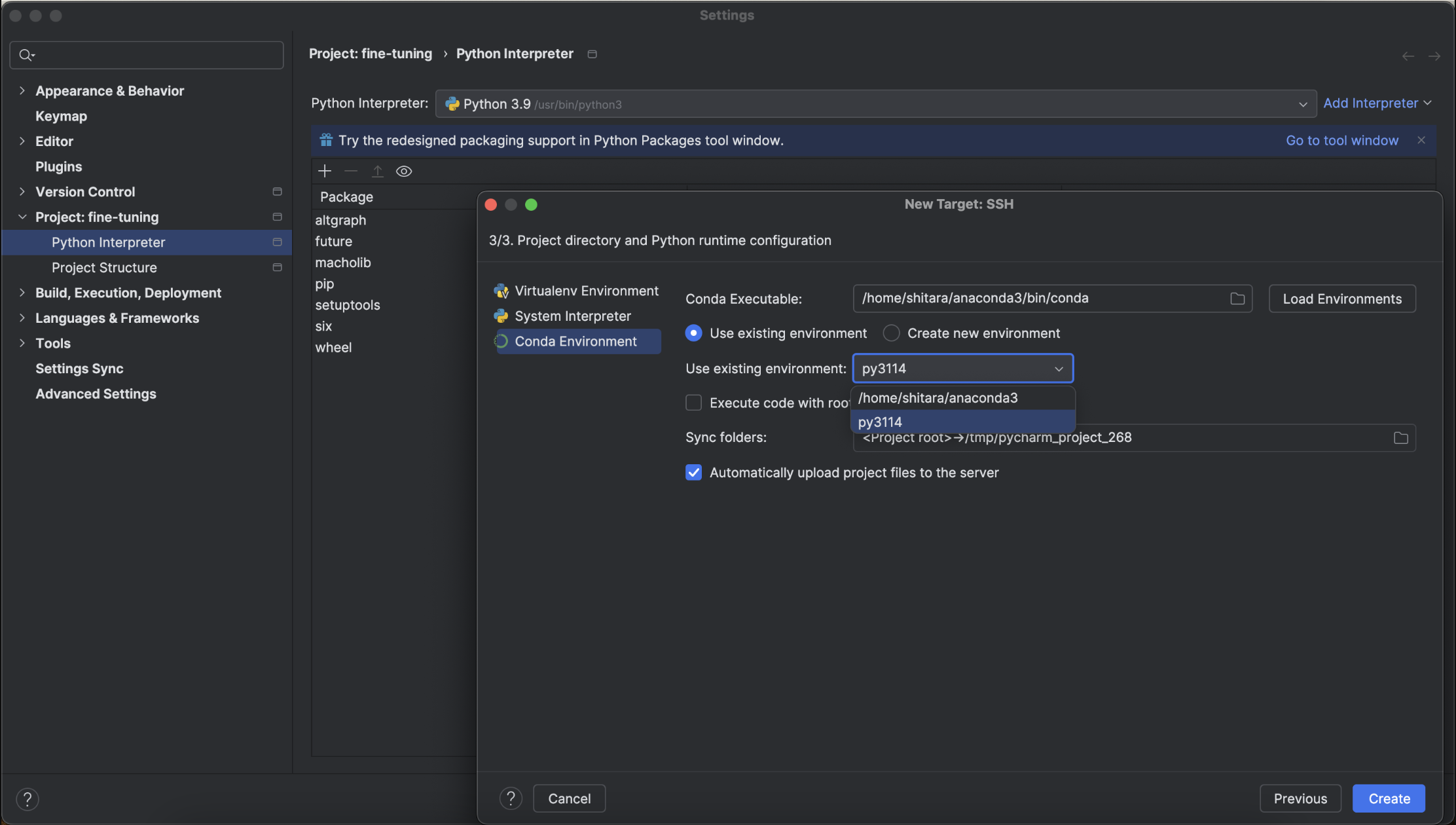
Task: Browse for the Conda executable with the folder icon
Action: [1237, 299]
